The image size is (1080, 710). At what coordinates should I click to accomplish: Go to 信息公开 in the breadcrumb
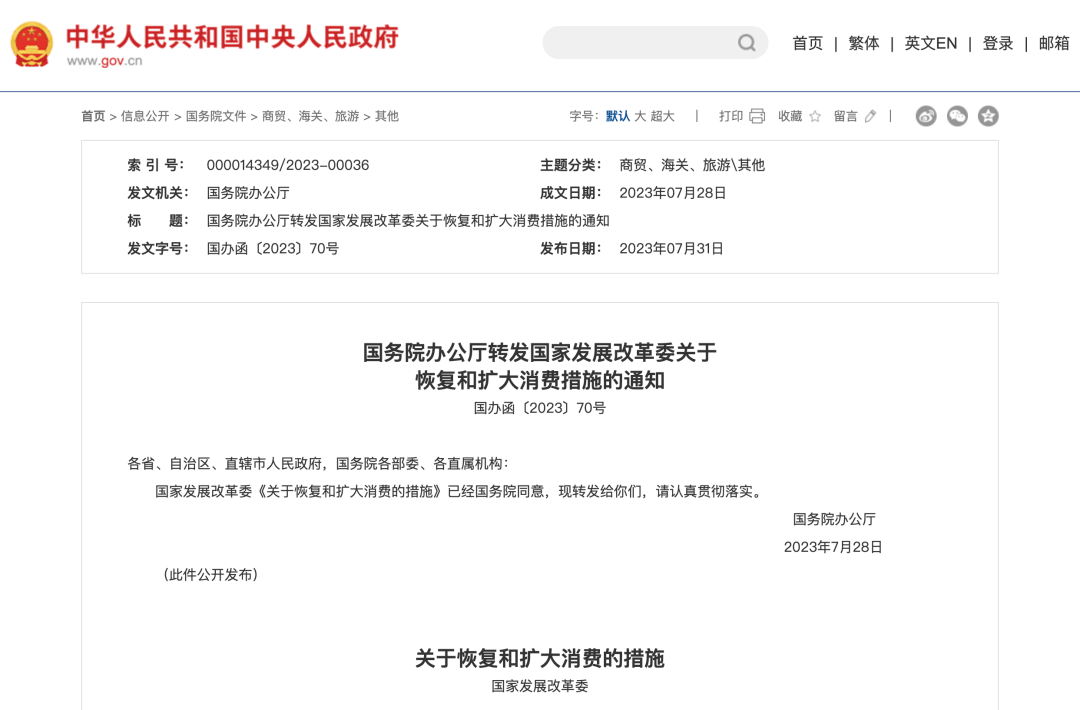pyautogui.click(x=145, y=116)
